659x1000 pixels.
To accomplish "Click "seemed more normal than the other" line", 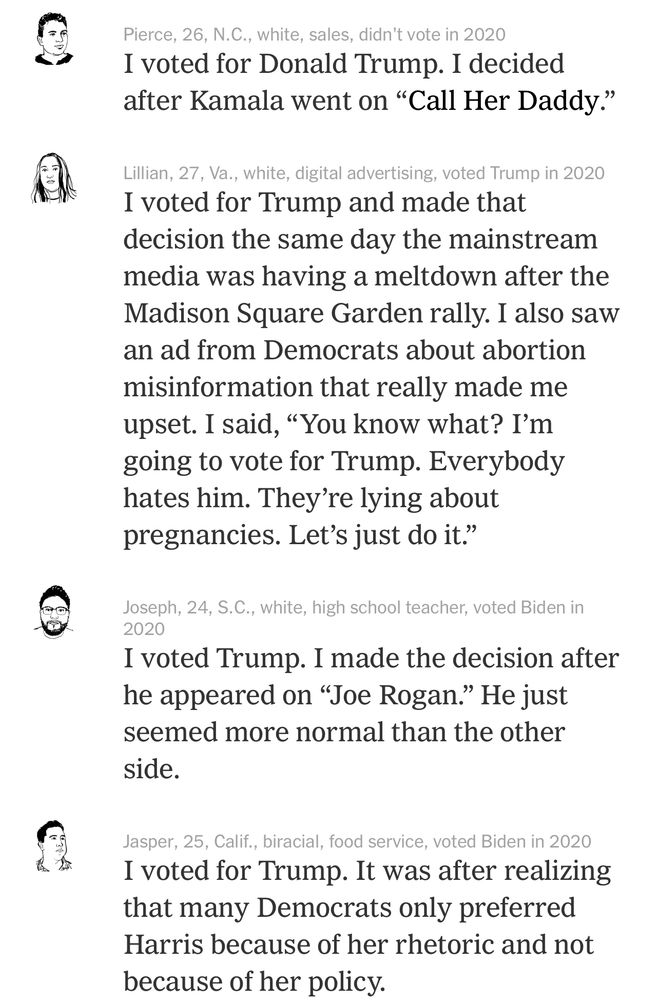I will point(344,731).
